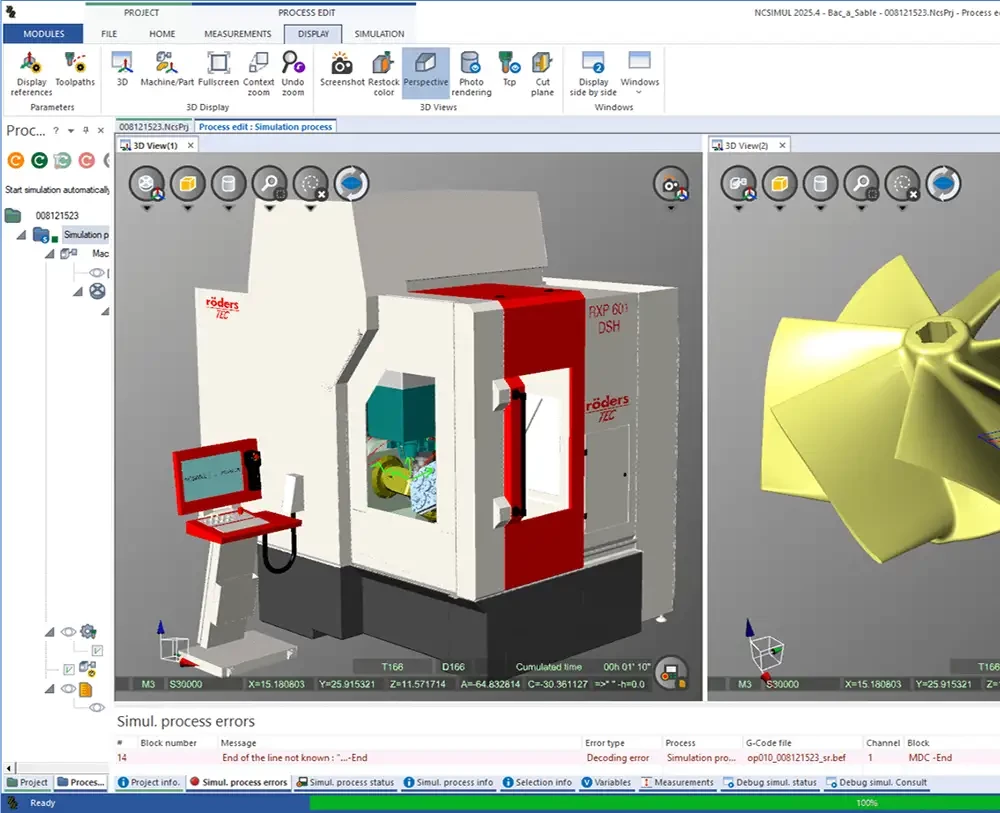1000x813 pixels.
Task: Toggle the Perspective view button
Action: point(426,66)
